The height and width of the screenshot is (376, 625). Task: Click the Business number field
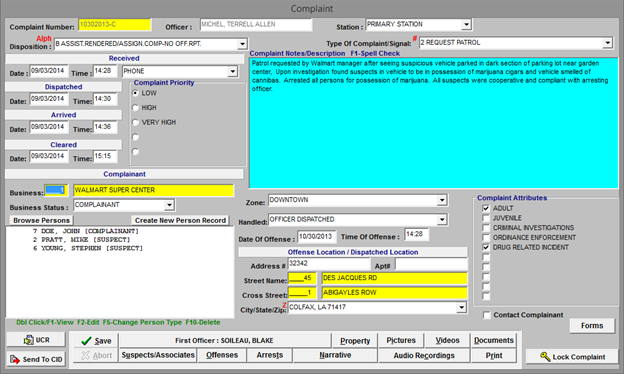click(56, 190)
